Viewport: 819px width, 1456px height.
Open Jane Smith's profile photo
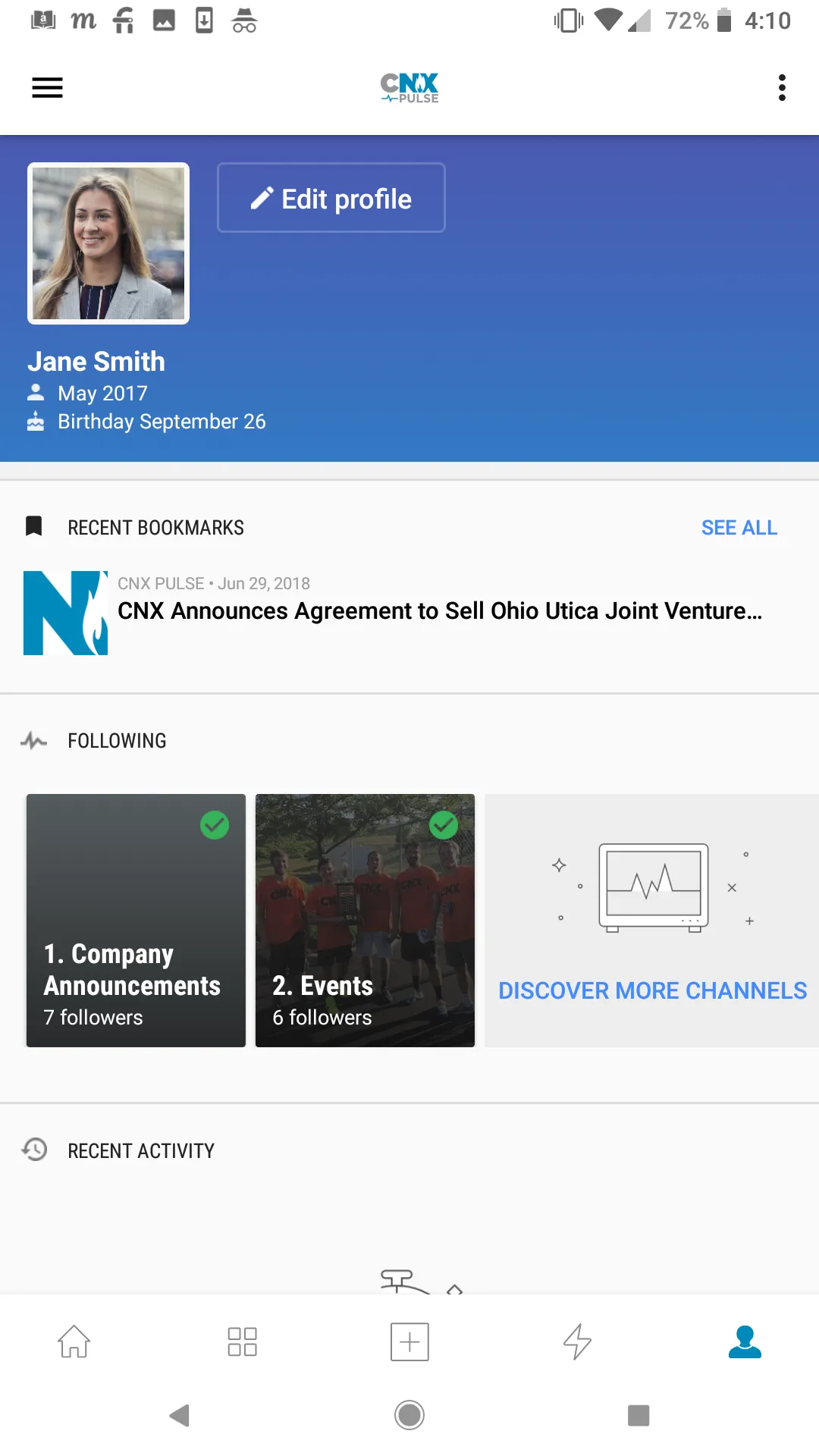[x=108, y=243]
